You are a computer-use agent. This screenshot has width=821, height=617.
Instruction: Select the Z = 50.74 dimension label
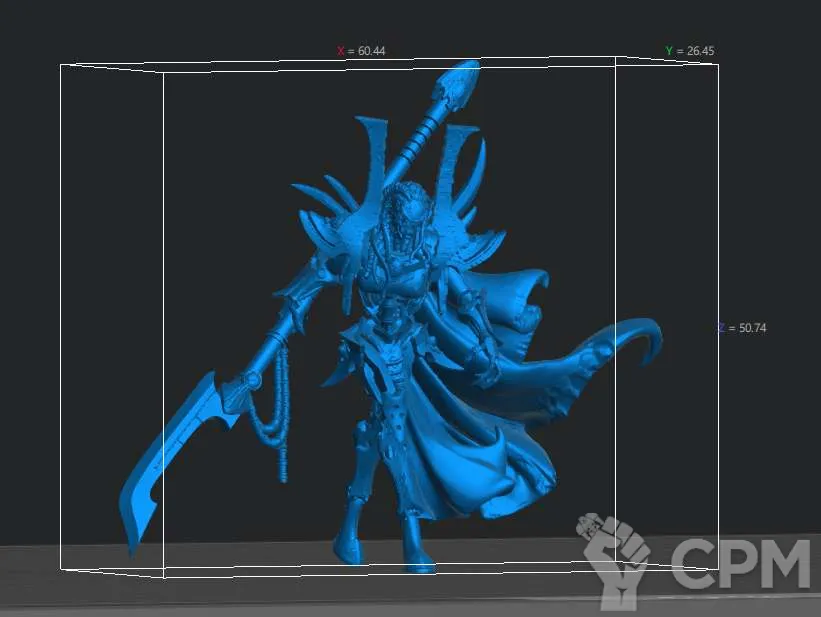tap(742, 328)
